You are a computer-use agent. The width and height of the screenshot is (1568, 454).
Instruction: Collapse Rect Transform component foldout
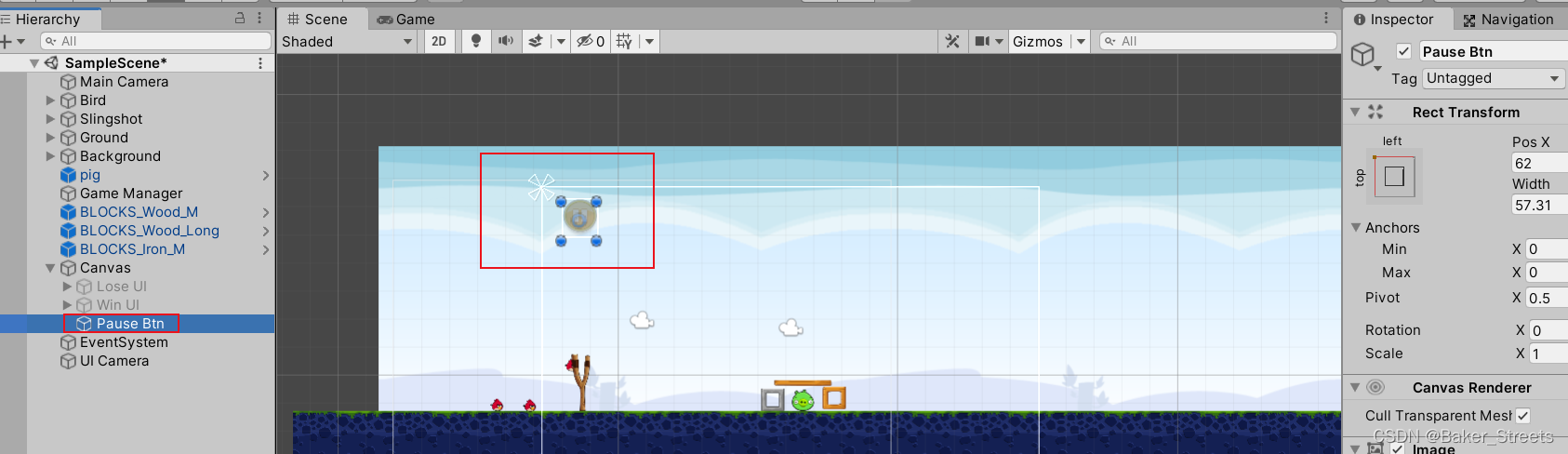pos(1356,112)
